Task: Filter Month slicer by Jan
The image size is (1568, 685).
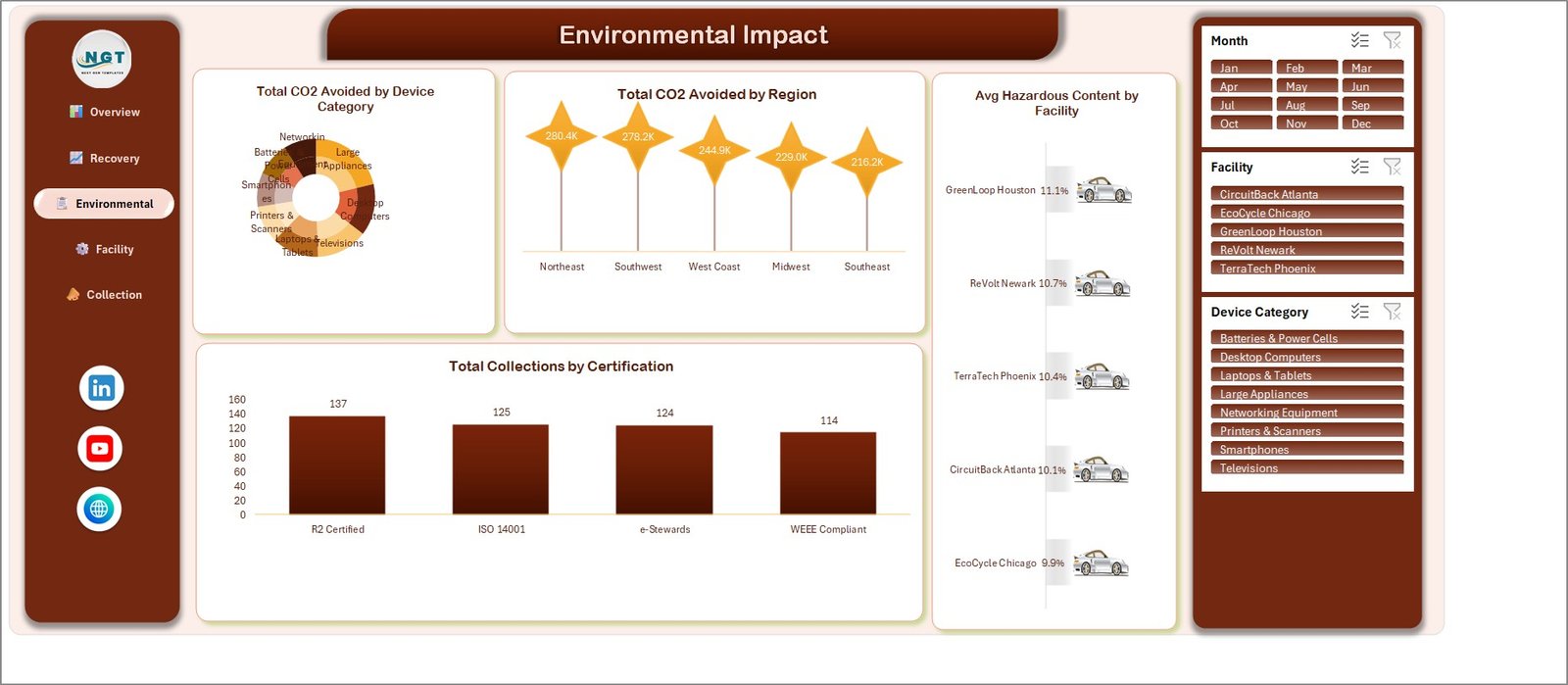Action: pyautogui.click(x=1242, y=68)
